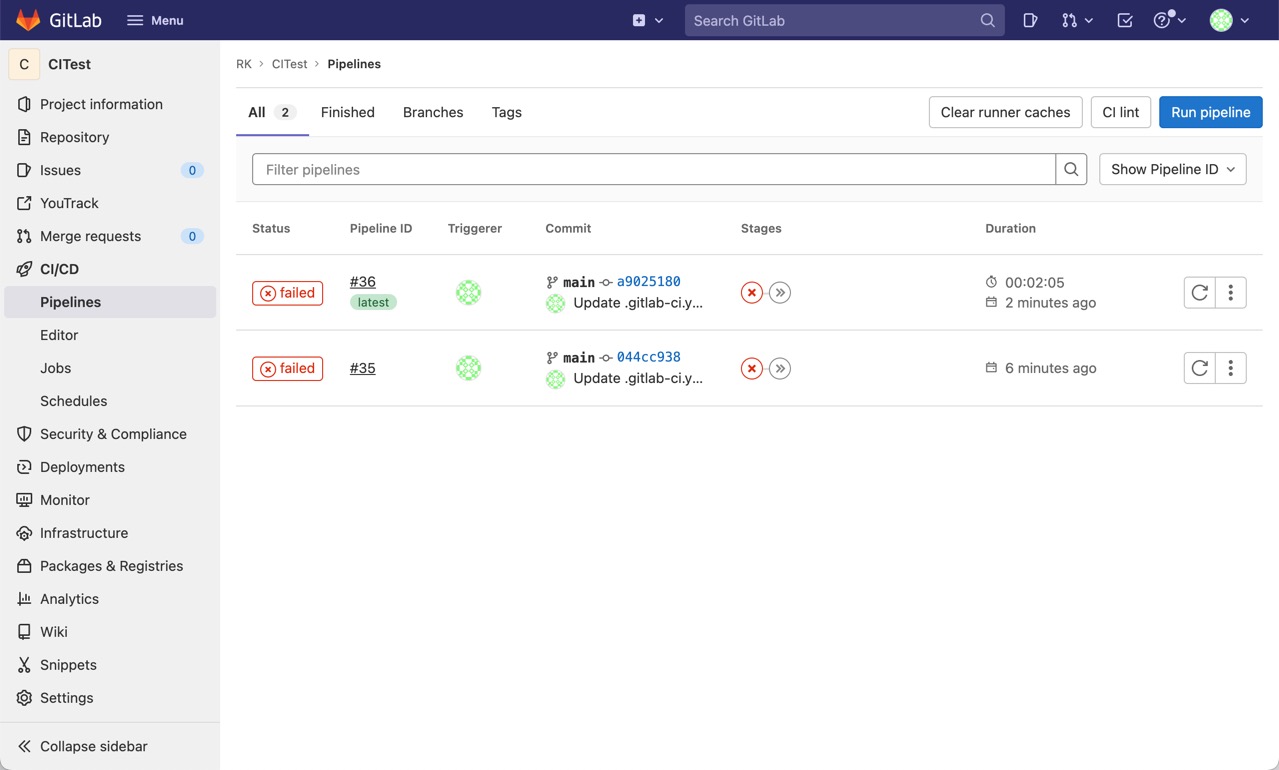
Task: Open Wiki in the sidebar
Action: pyautogui.click(x=110, y=632)
